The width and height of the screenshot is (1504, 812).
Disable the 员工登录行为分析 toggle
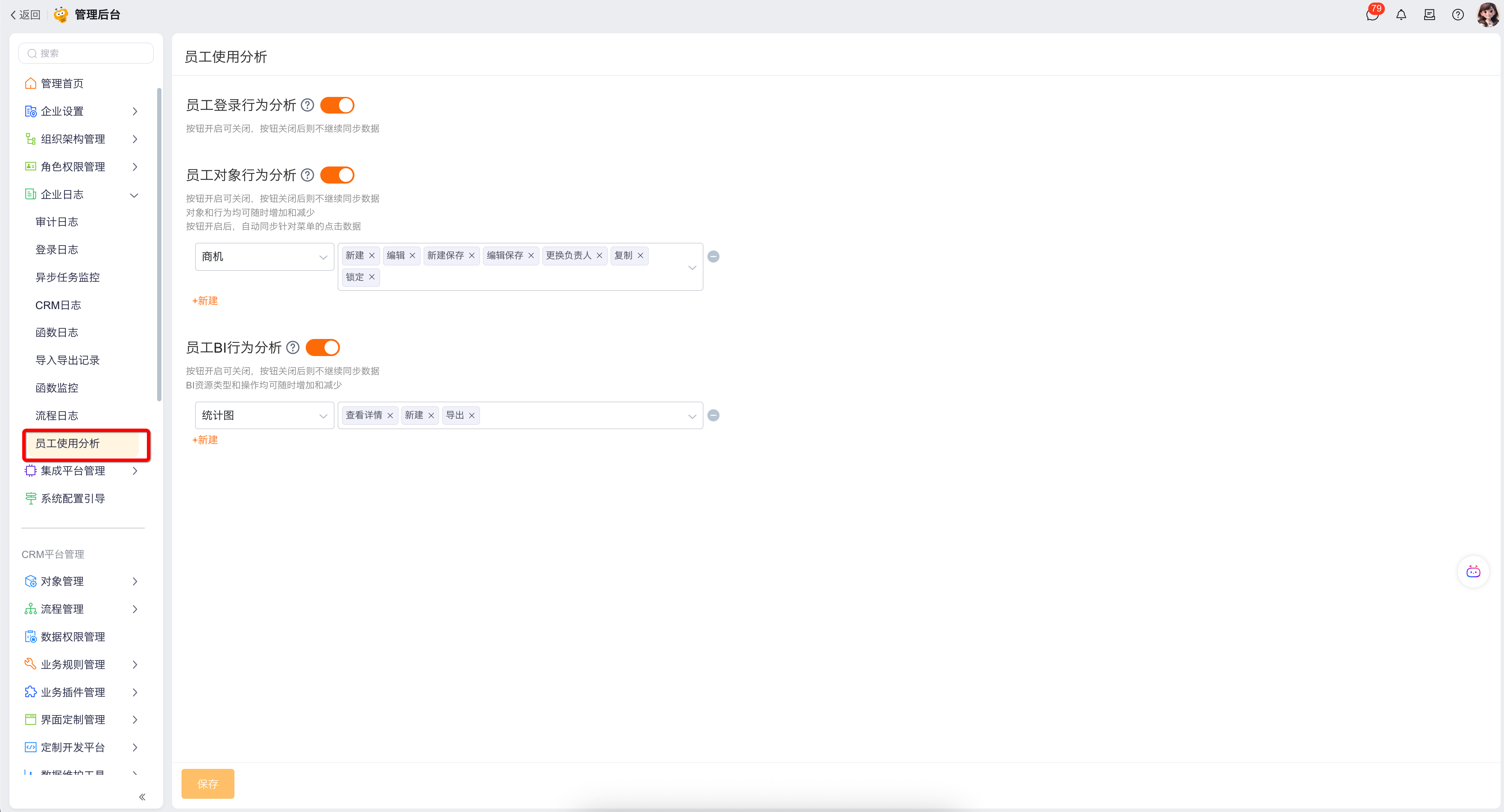point(337,105)
